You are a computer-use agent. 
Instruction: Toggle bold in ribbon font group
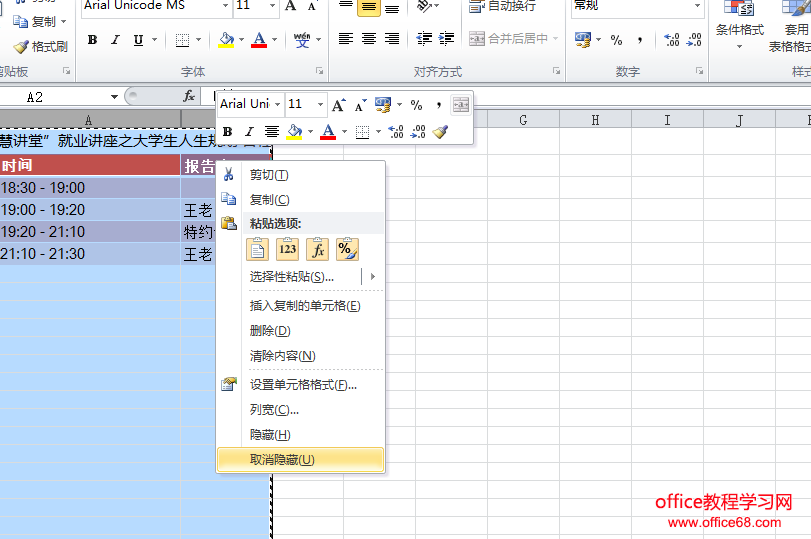pos(93,40)
